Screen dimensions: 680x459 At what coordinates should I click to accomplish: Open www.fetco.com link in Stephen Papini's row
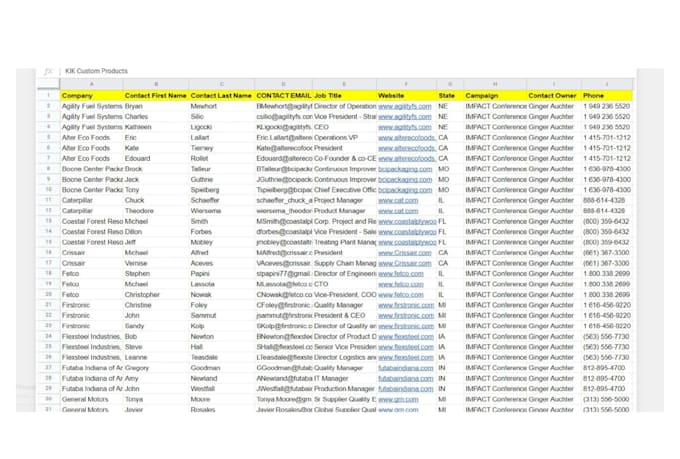click(x=401, y=273)
